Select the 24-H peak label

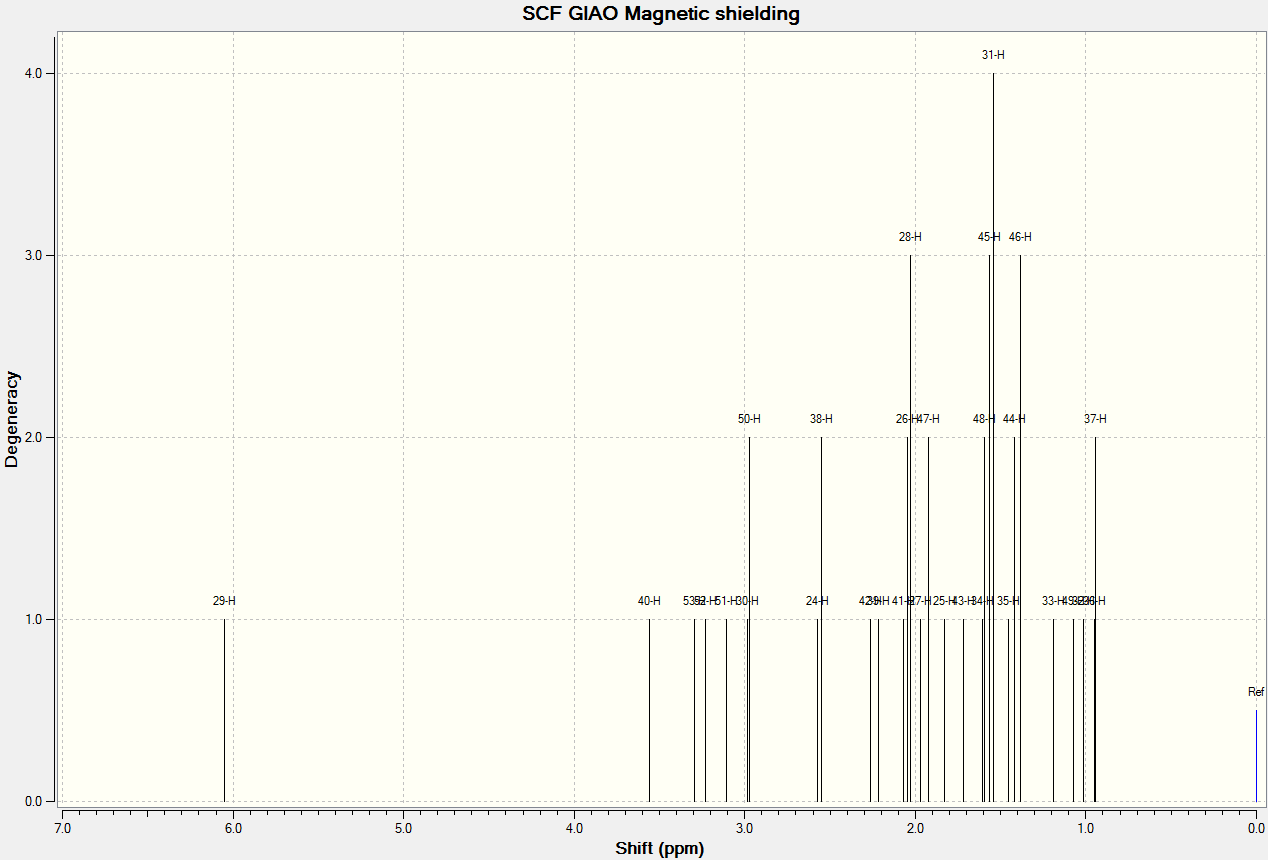817,601
